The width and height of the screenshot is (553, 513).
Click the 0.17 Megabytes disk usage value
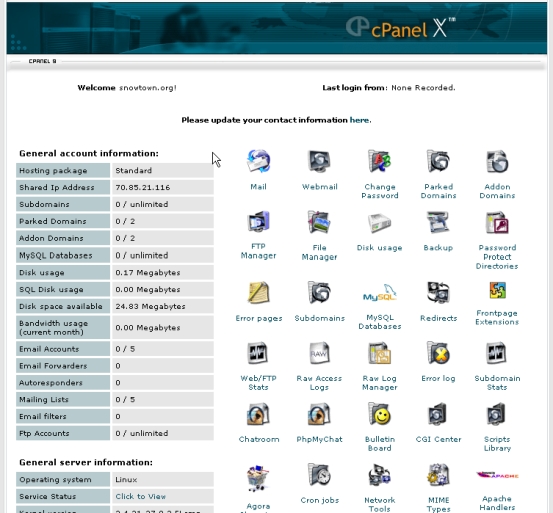pyautogui.click(x=148, y=273)
